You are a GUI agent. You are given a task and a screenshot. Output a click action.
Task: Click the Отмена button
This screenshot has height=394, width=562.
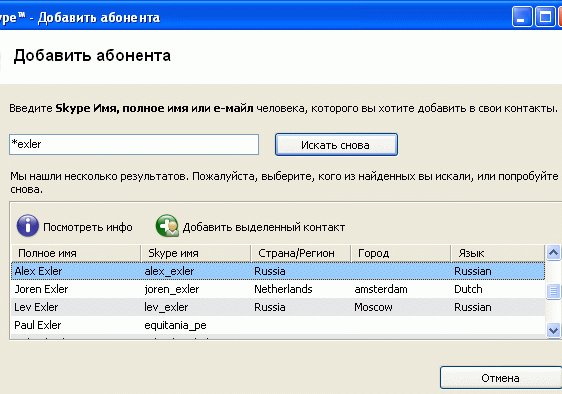point(501,378)
